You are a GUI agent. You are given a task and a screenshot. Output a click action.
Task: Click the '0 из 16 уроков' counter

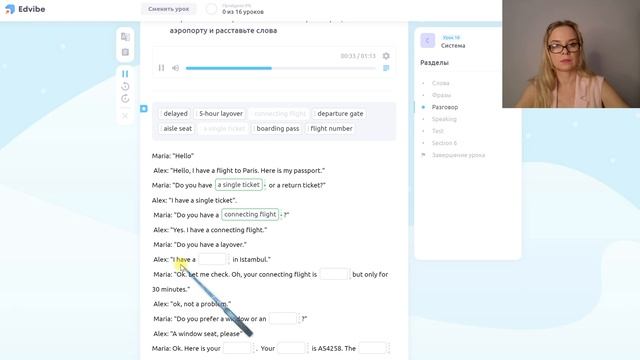click(x=243, y=12)
